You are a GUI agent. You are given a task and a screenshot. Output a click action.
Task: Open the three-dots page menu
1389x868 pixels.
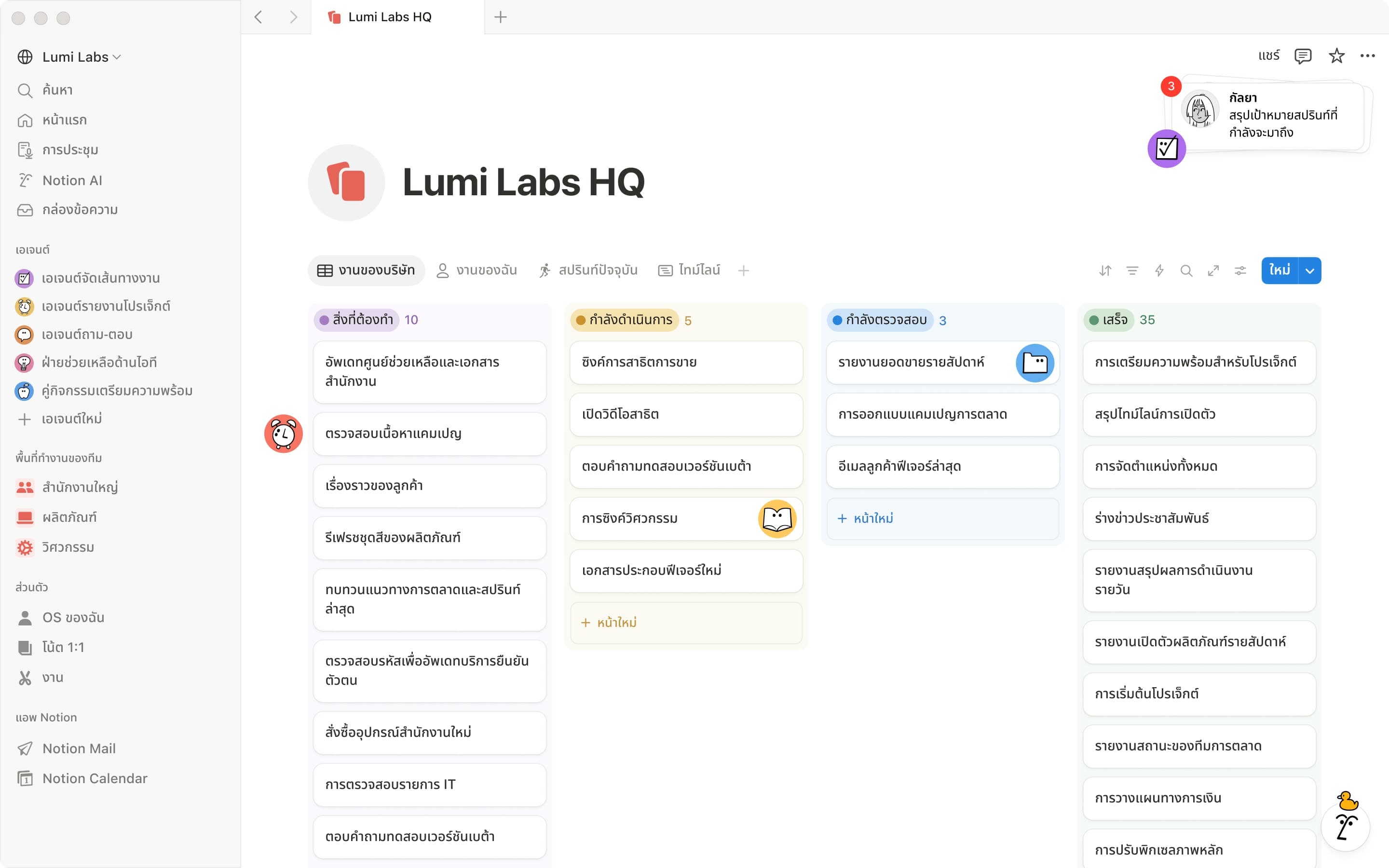pos(1367,55)
